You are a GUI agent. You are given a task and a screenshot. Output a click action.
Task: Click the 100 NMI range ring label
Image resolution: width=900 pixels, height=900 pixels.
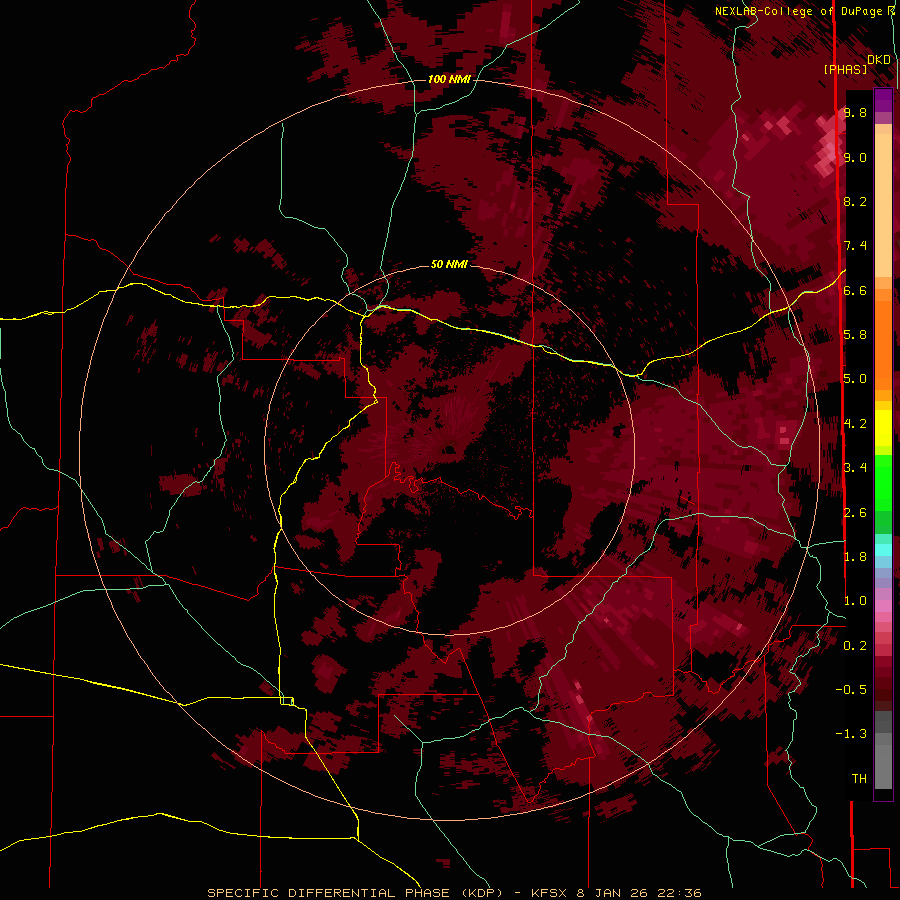[x=449, y=79]
